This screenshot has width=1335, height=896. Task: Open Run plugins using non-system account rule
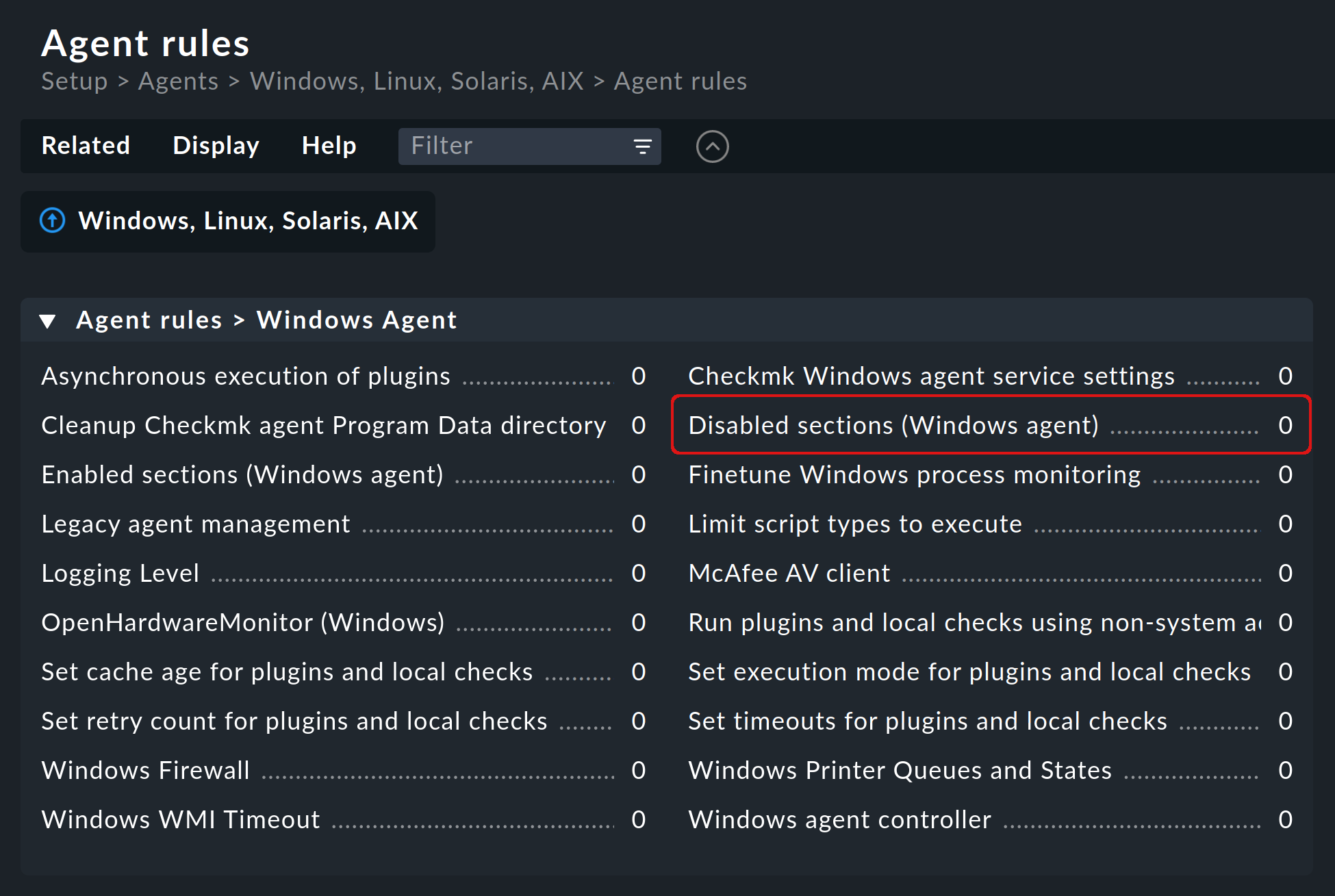974,623
